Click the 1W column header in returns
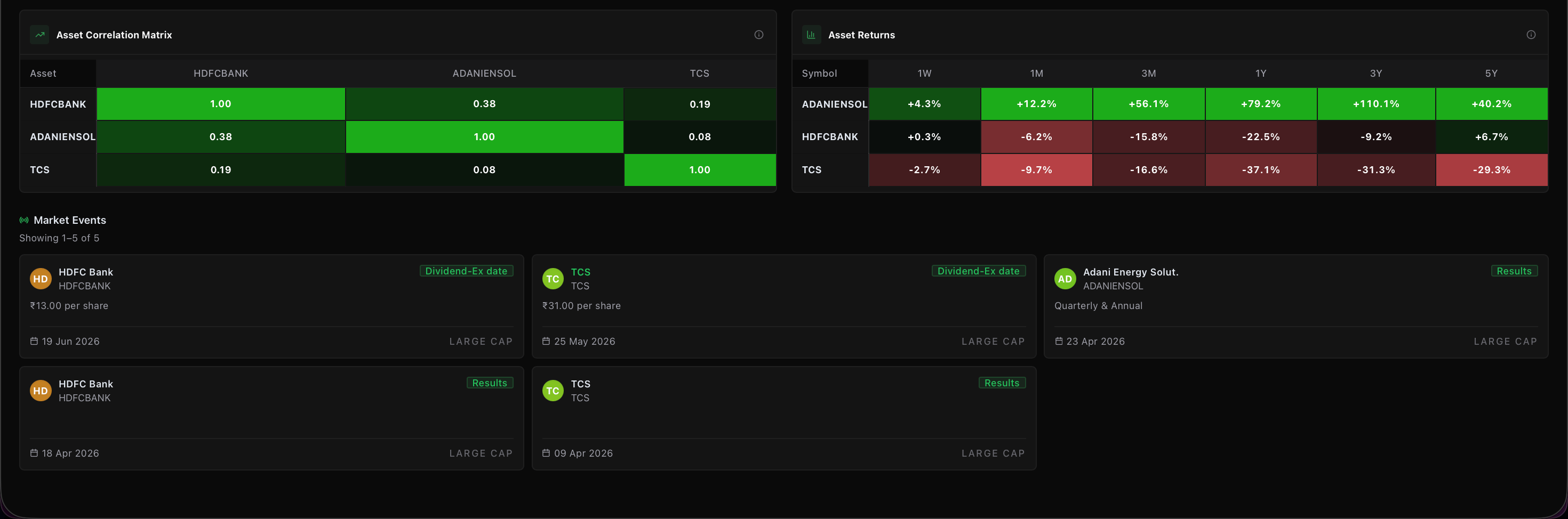The height and width of the screenshot is (519, 1568). click(925, 73)
